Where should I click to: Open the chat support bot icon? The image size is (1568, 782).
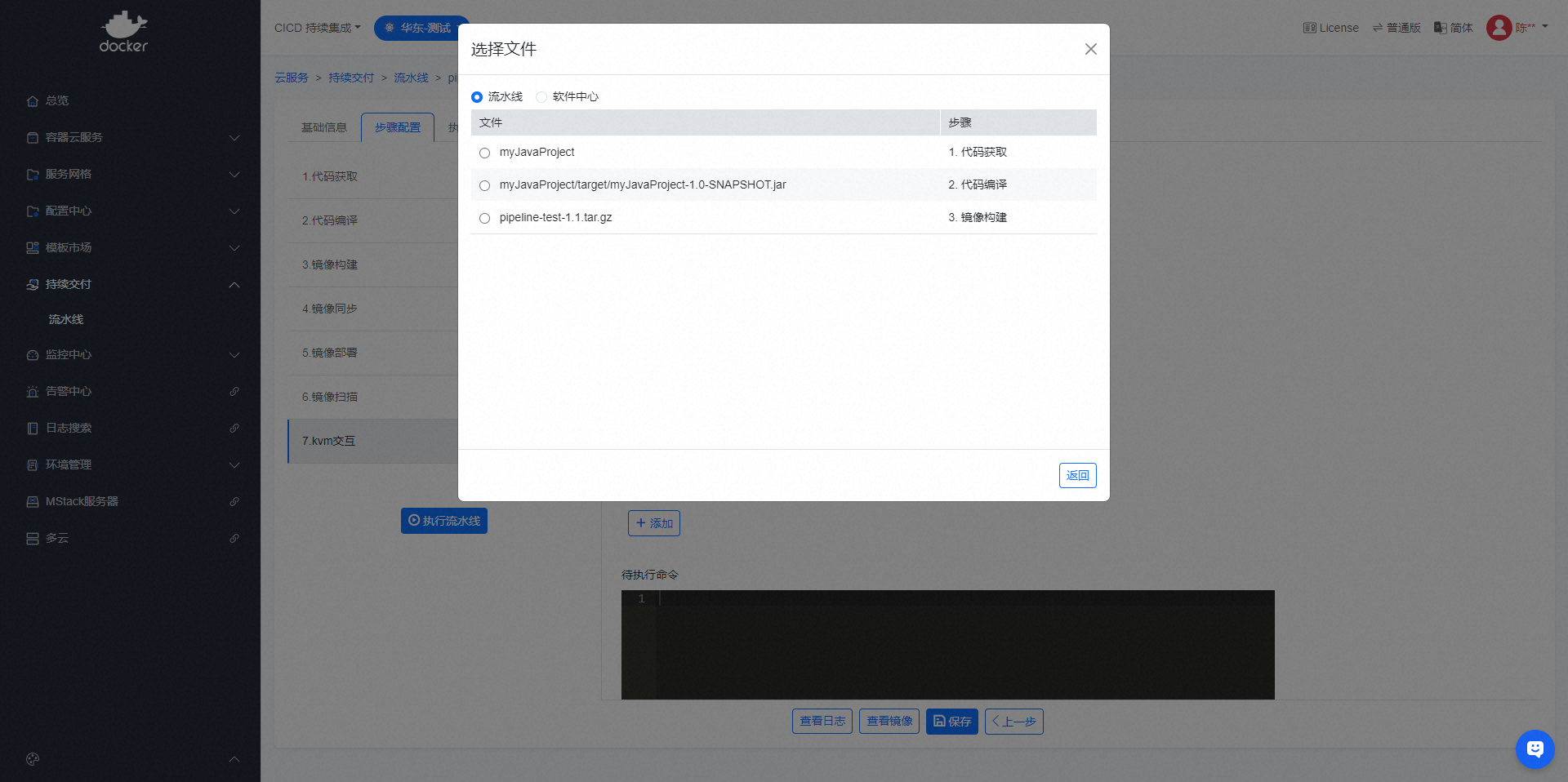tap(1535, 749)
